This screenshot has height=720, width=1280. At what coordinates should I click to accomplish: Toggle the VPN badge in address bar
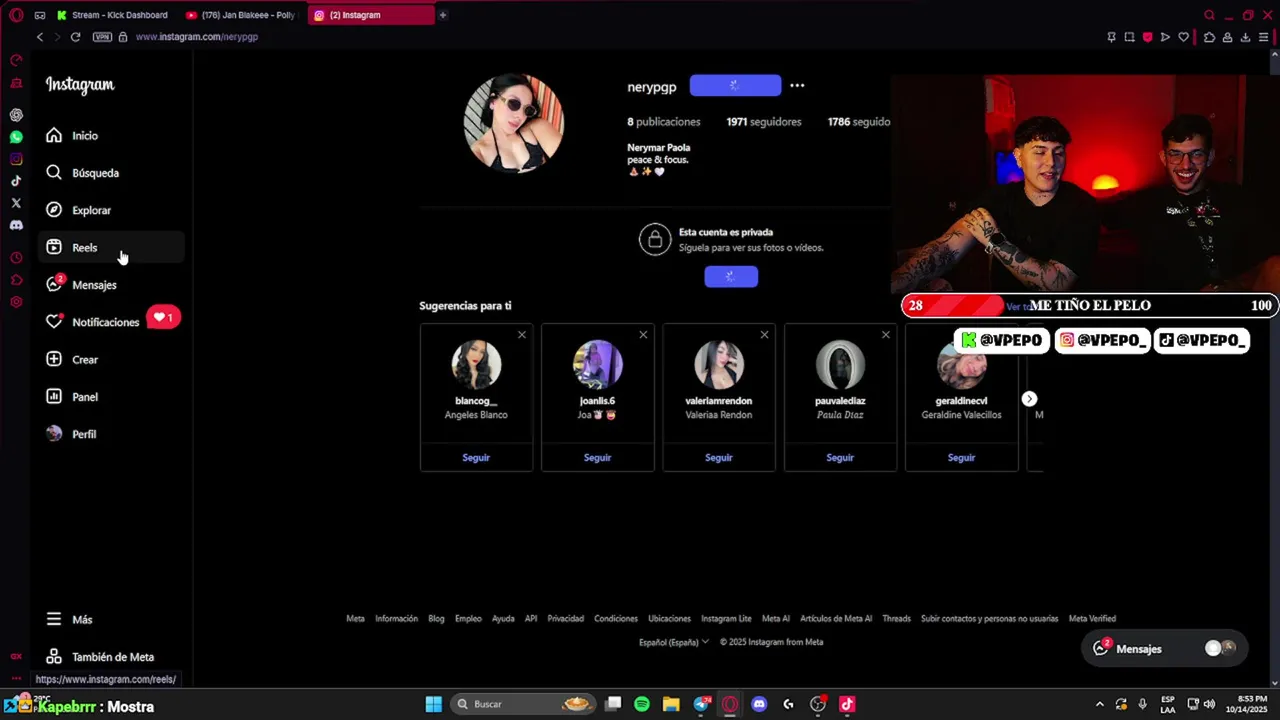point(102,37)
